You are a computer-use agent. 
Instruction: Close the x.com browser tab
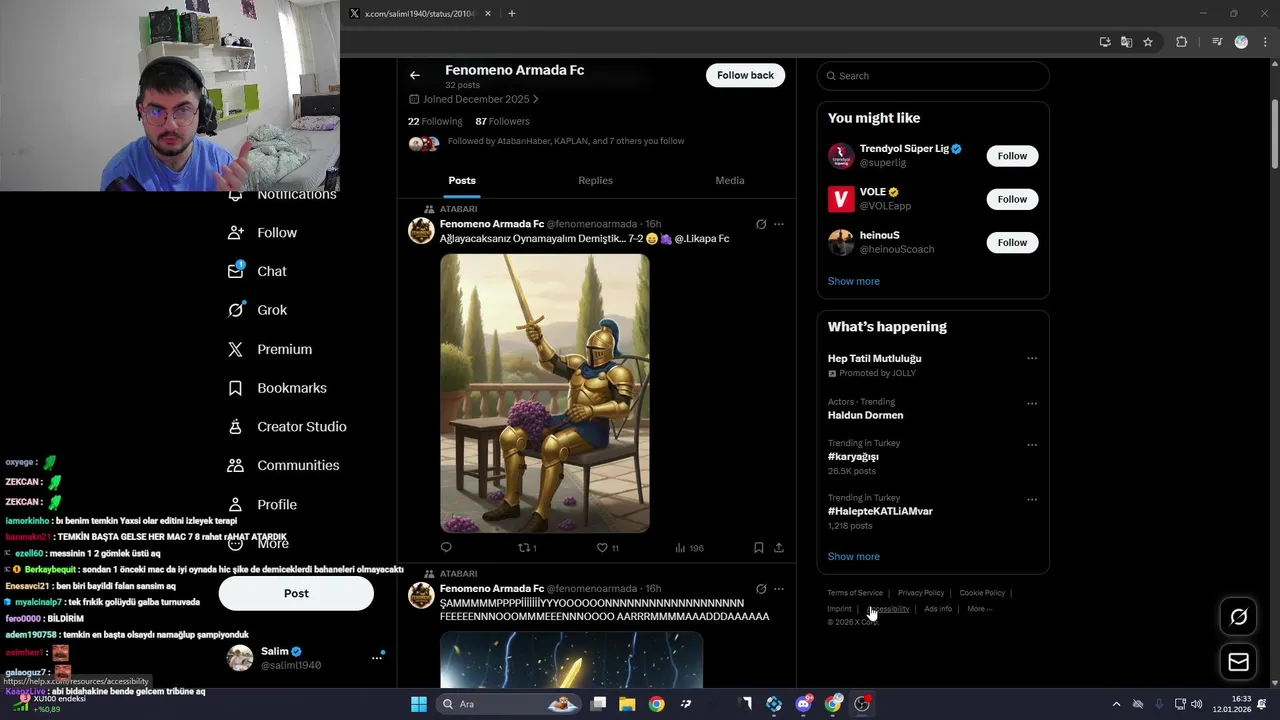click(488, 14)
